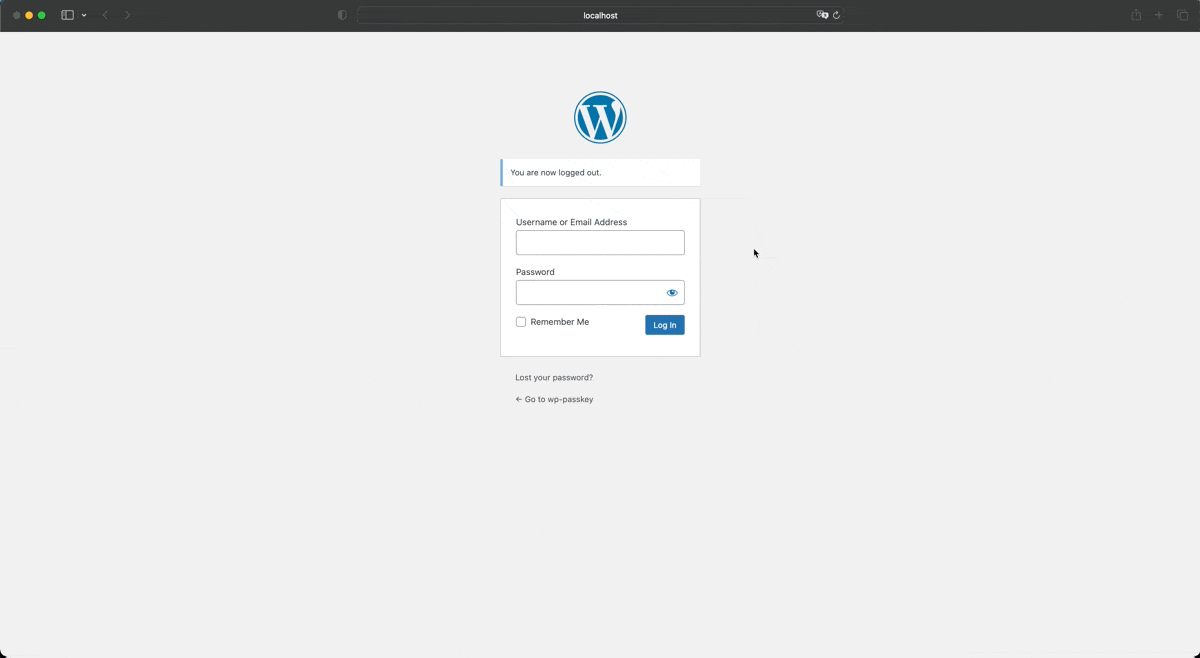Click the Log In button

coord(665,325)
